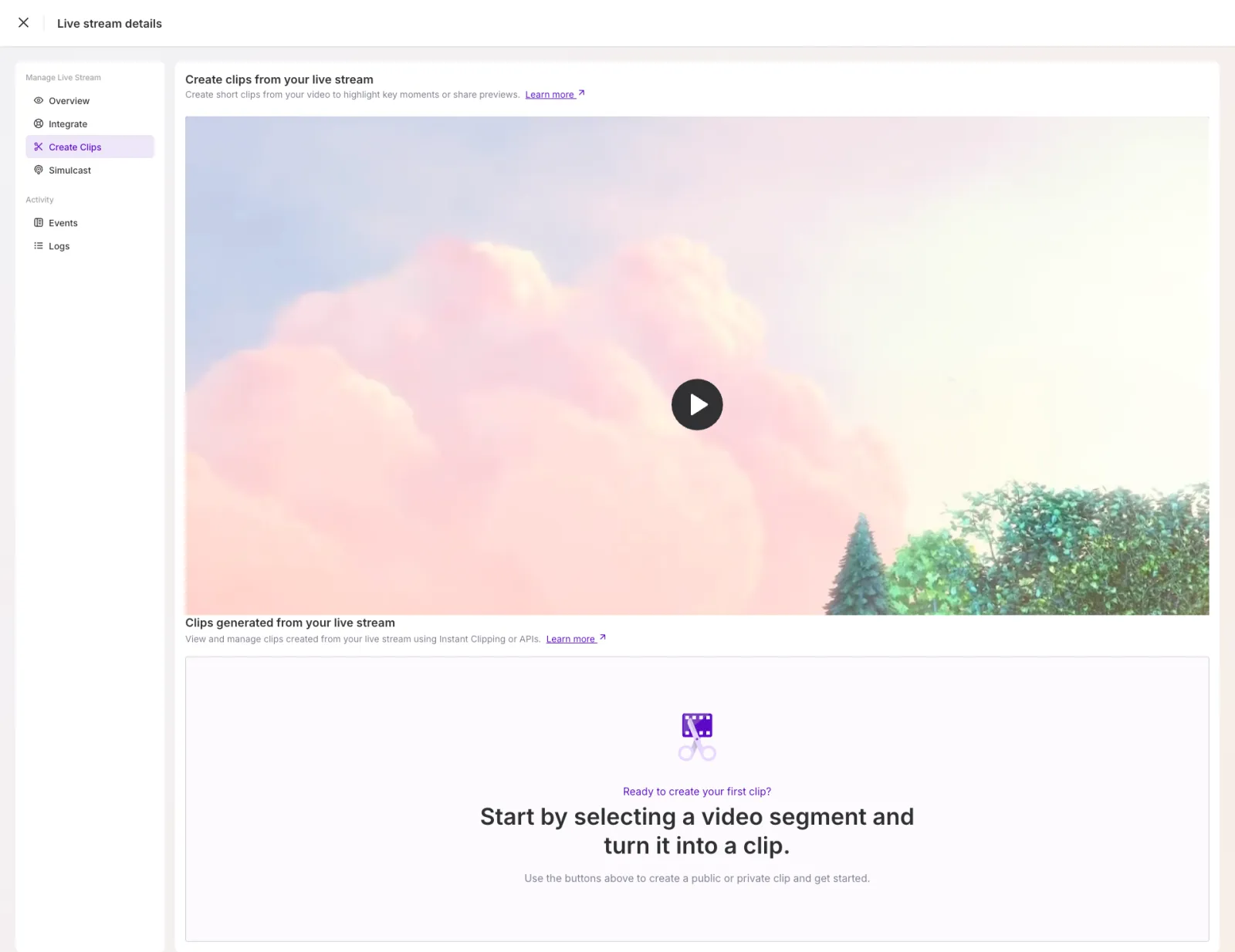Click external arrow icon beside second Learn more

pyautogui.click(x=603, y=637)
